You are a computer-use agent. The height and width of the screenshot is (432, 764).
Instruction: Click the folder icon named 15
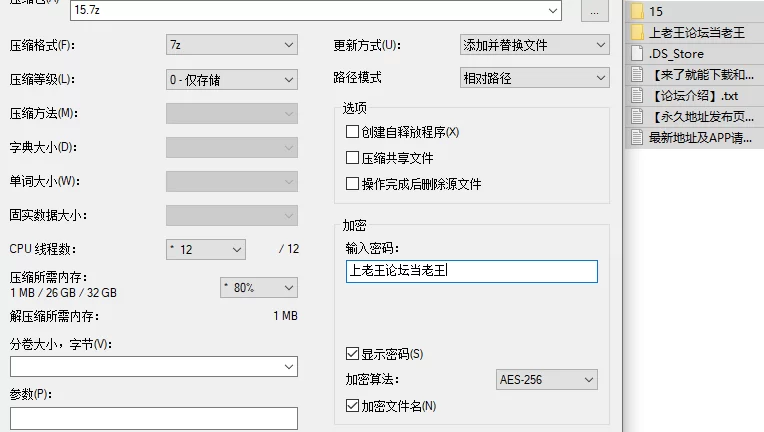637,12
